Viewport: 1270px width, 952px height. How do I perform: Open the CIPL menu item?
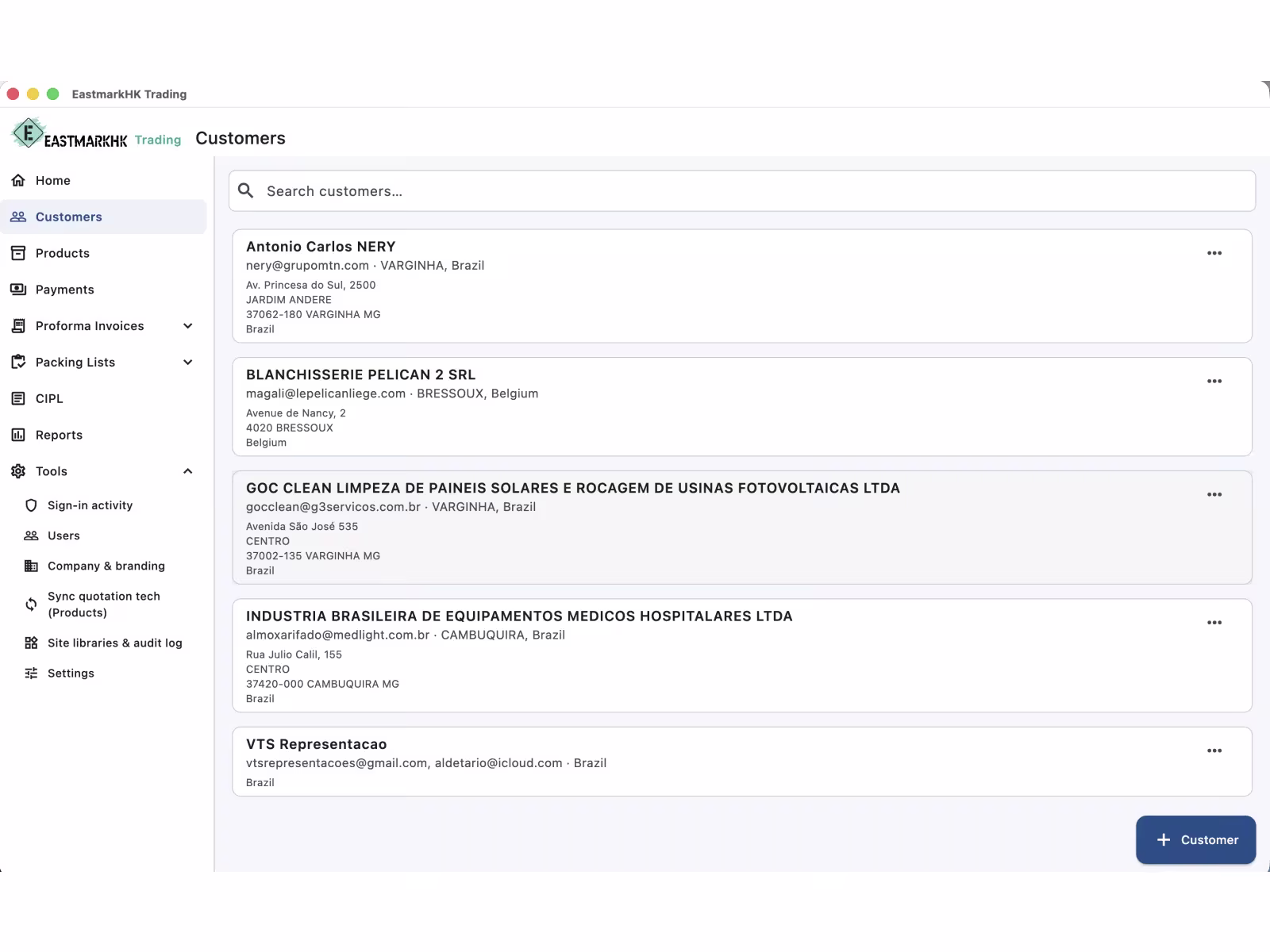coord(103,398)
